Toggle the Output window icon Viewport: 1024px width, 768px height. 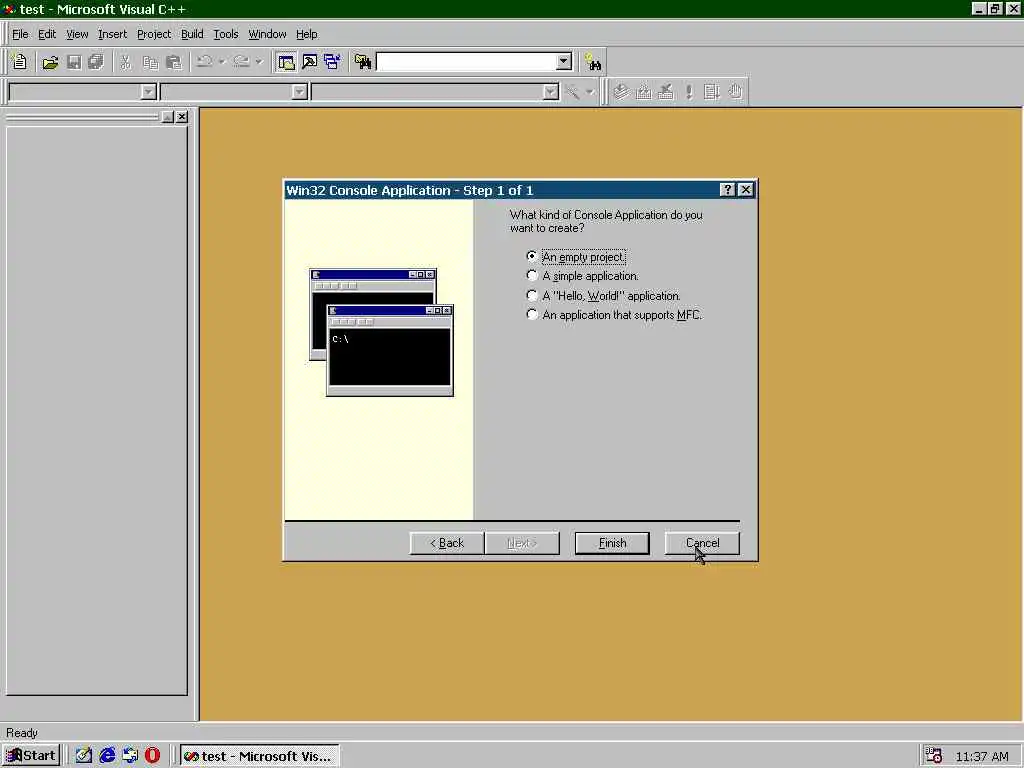click(310, 62)
